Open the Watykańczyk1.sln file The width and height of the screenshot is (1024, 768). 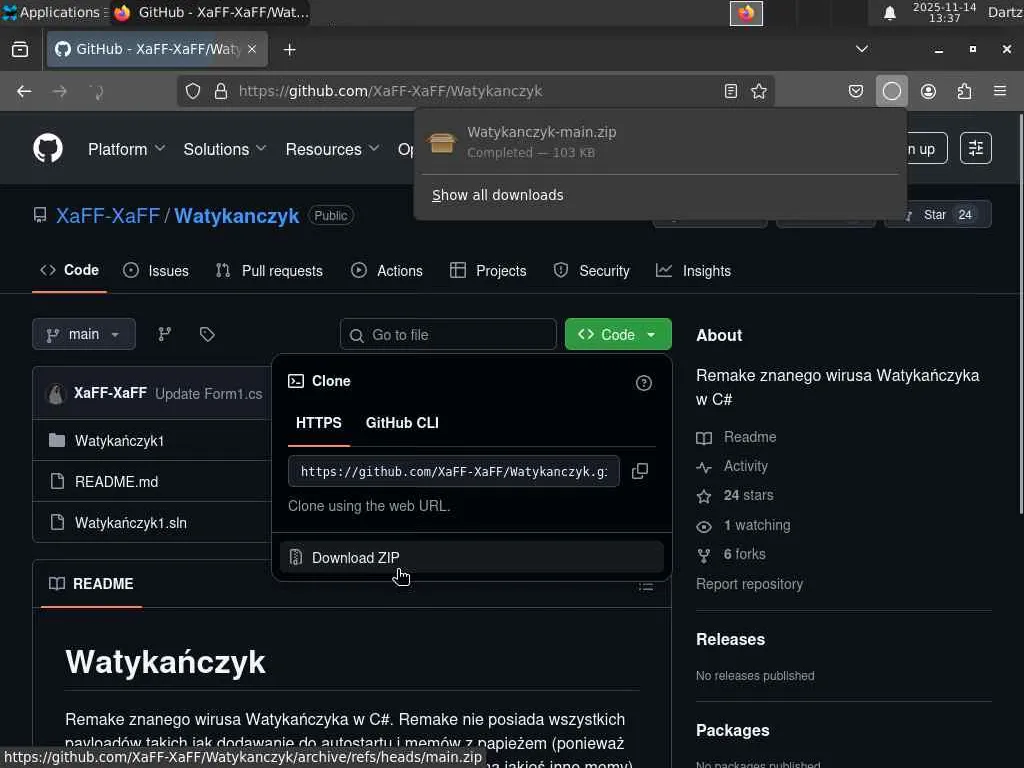[131, 523]
